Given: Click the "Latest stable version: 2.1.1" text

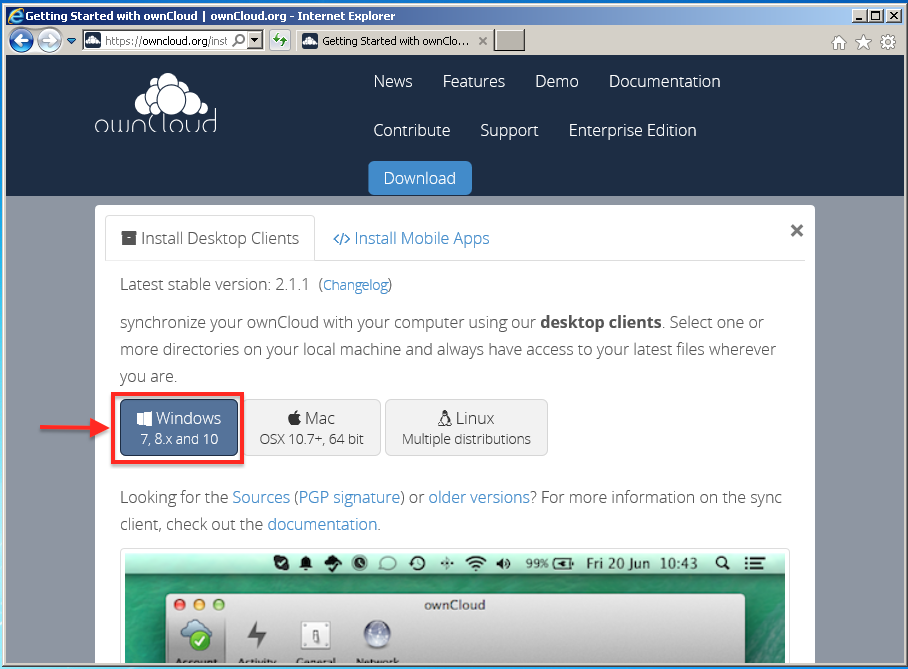Looking at the screenshot, I should pyautogui.click(x=214, y=284).
